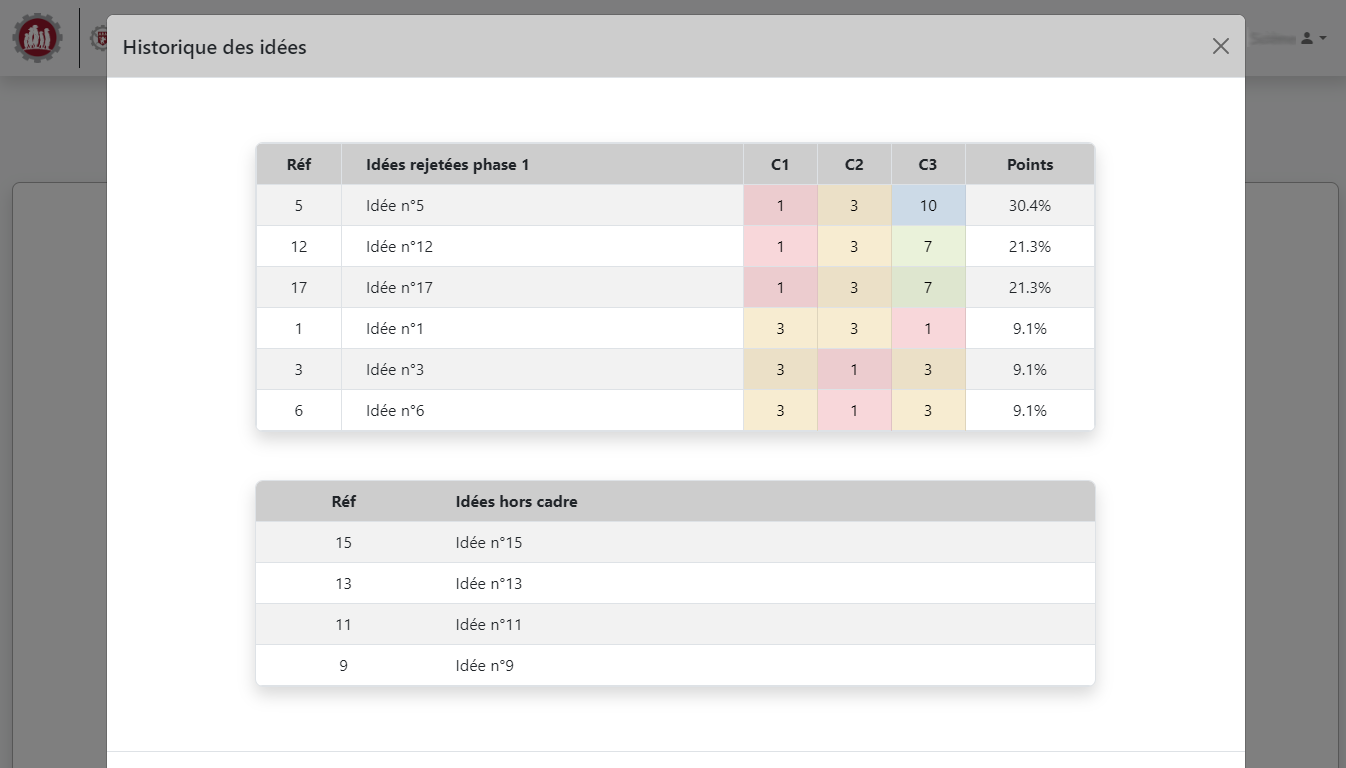Click the Idées hors cadre header
Screen dimensions: 1346x768
[516, 502]
